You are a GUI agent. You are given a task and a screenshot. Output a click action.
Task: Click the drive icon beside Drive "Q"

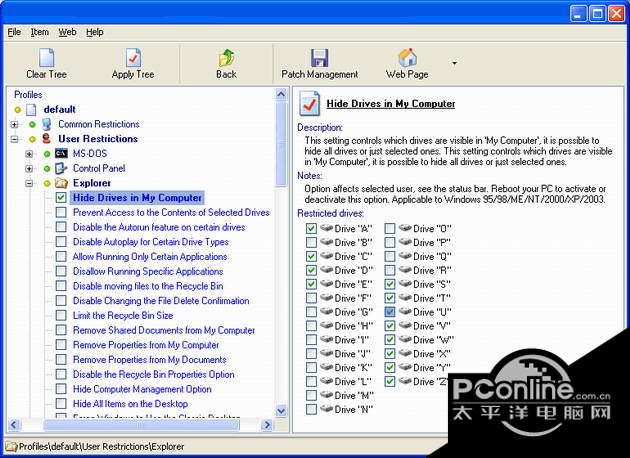[405, 256]
